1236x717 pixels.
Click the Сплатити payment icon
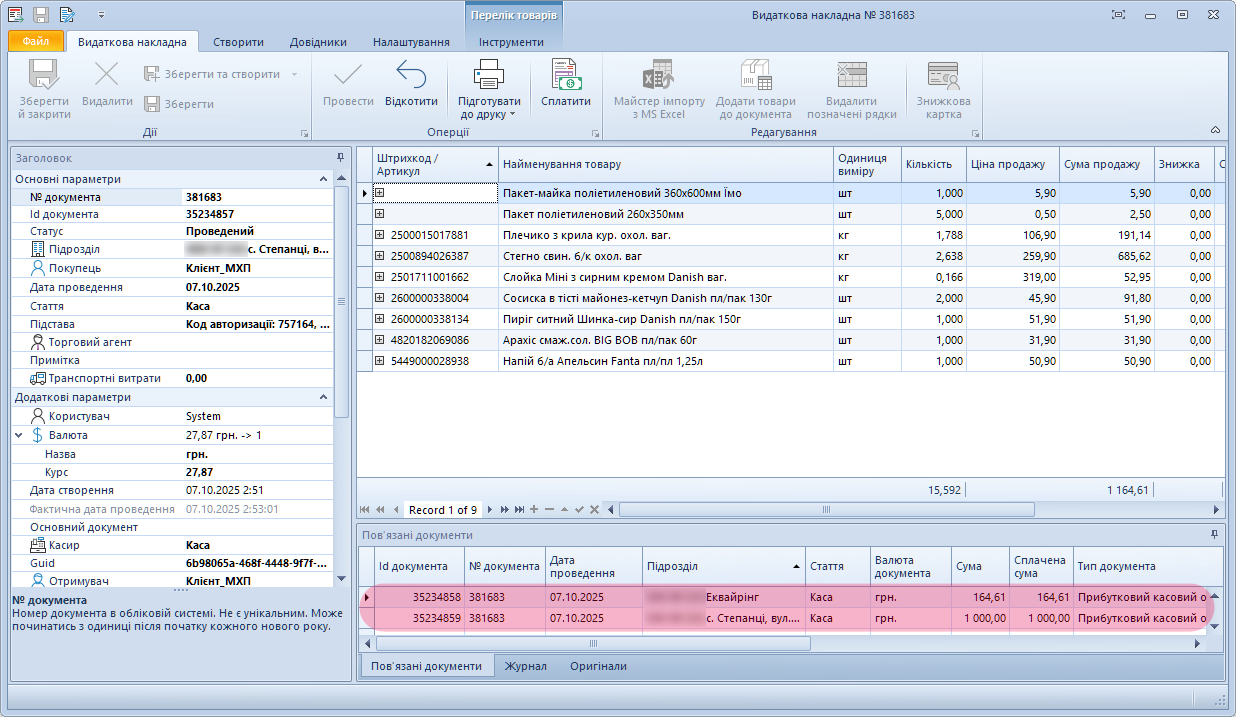click(566, 76)
